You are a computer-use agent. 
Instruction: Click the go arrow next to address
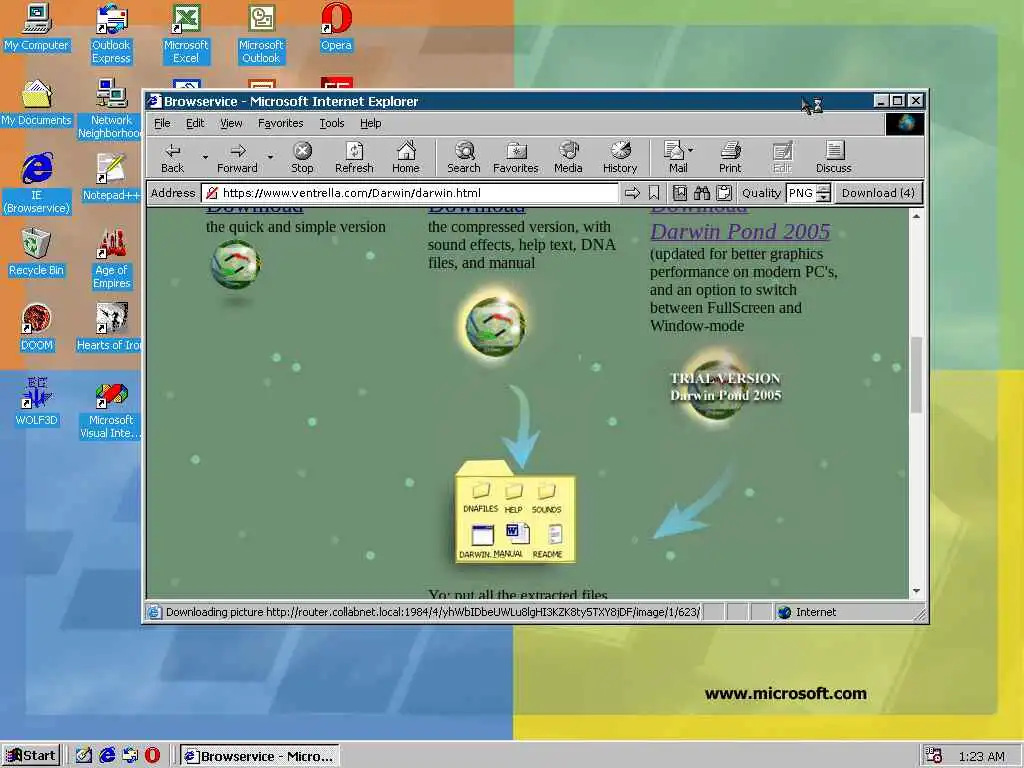pos(632,193)
